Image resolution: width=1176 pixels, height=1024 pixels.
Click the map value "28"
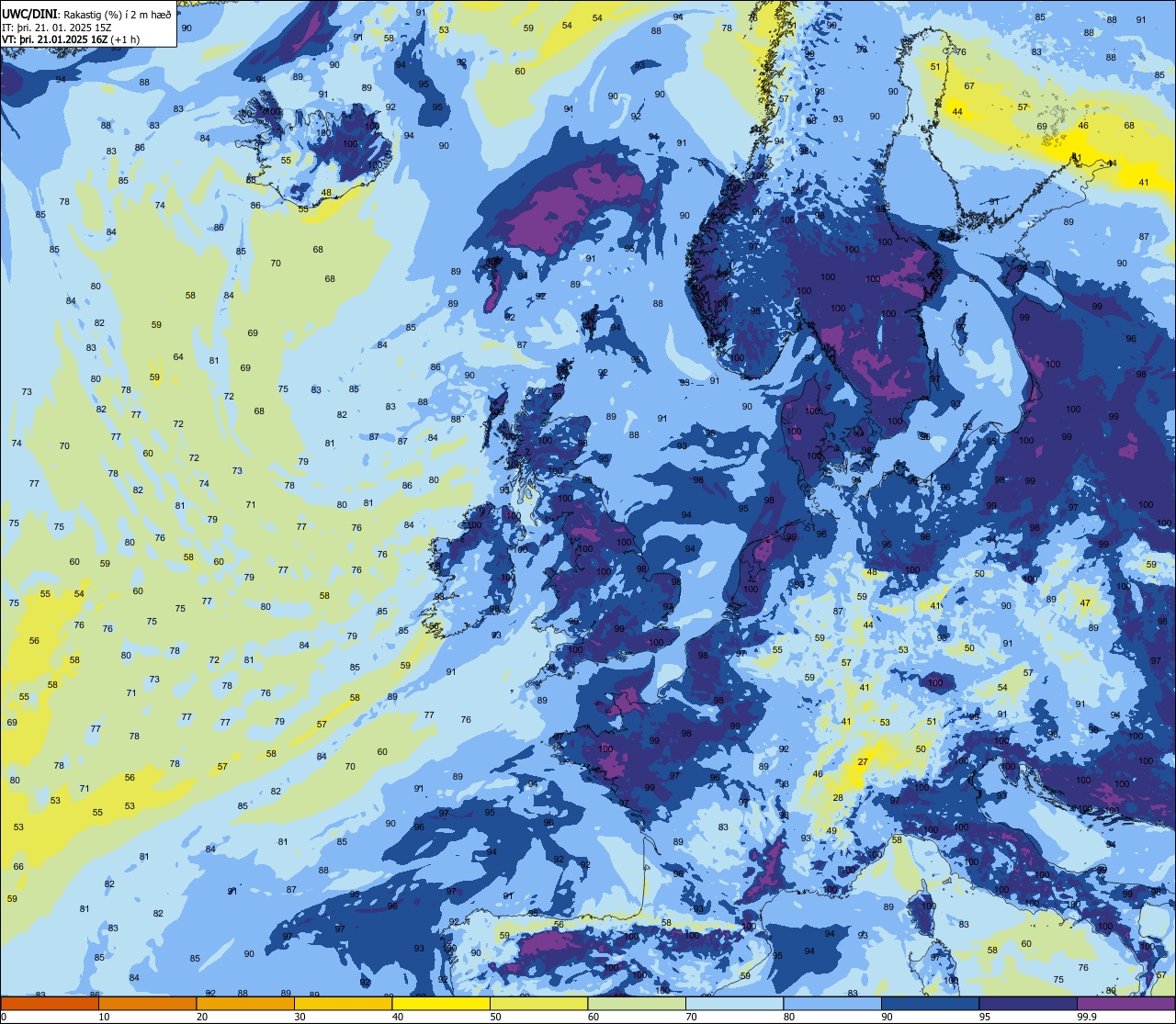tap(837, 797)
